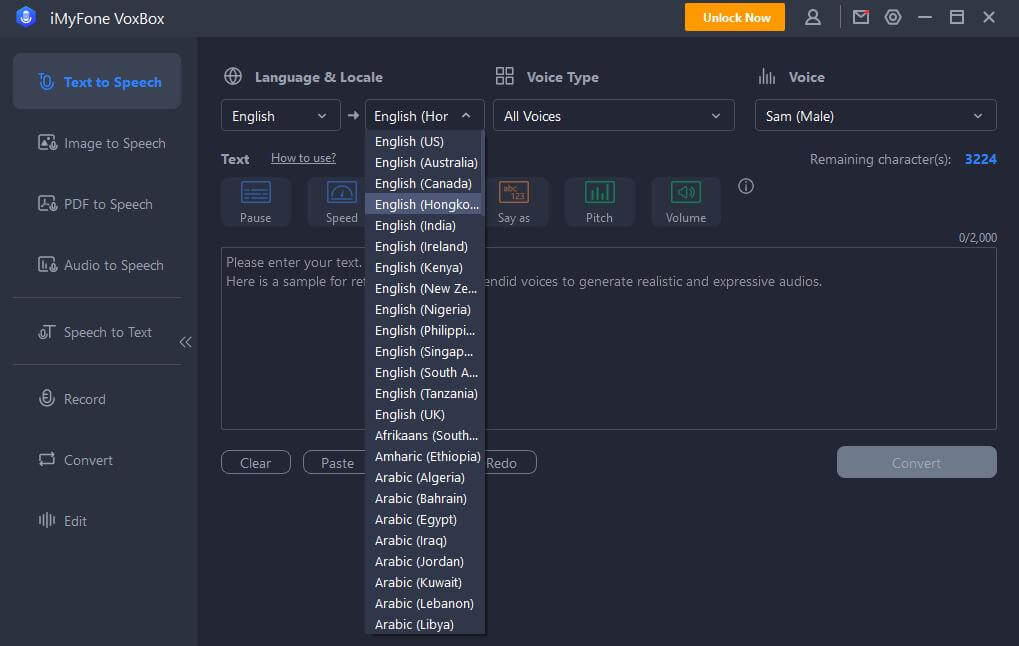Collapse the sidebar with the double chevron
The height and width of the screenshot is (646, 1019).
coord(186,342)
